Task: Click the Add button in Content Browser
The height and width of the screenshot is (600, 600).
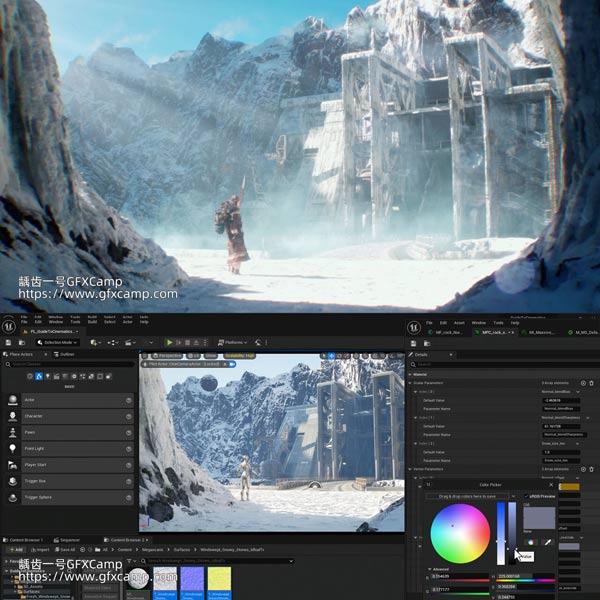Action: (16, 549)
